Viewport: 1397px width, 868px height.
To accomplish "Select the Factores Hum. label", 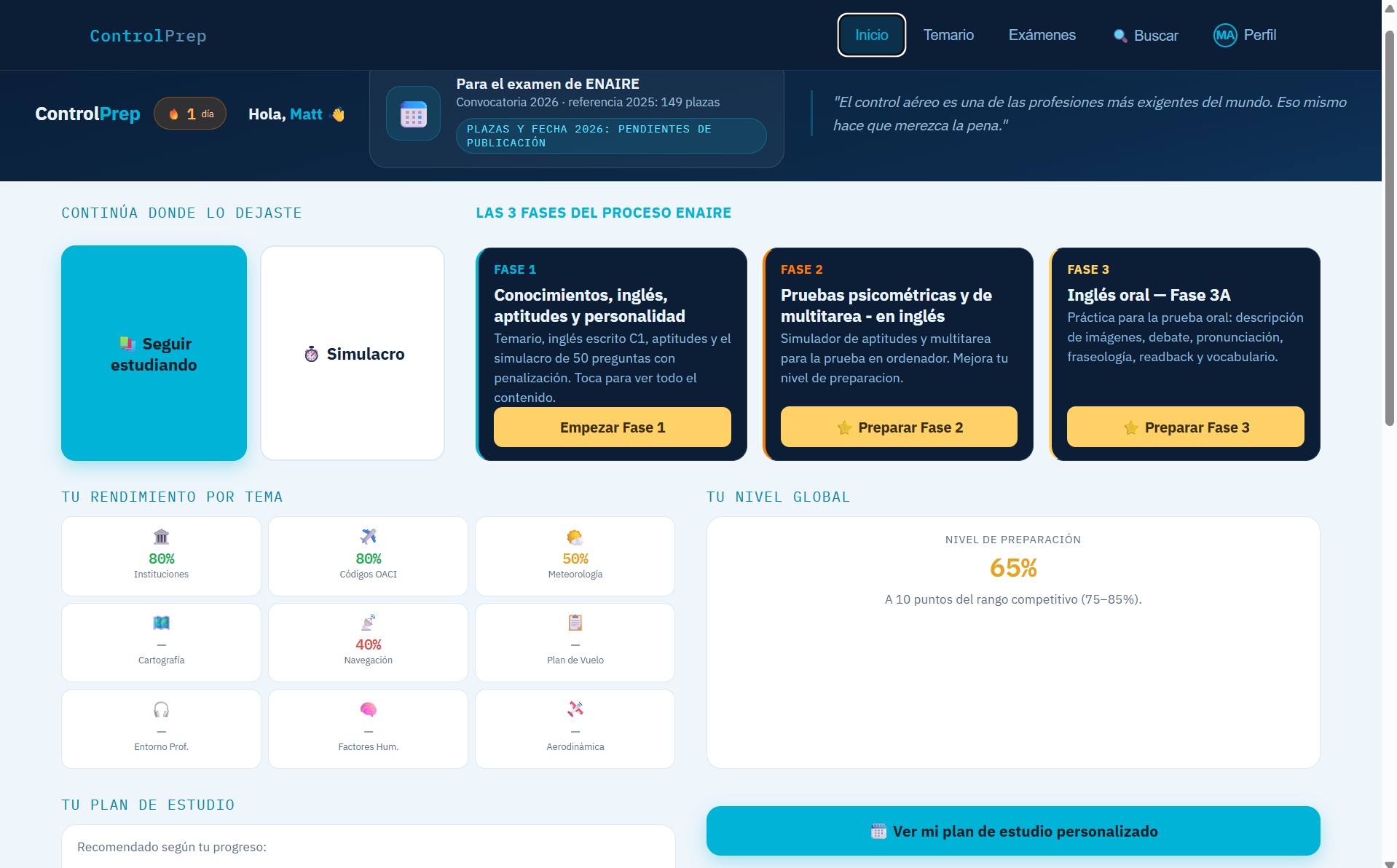I will coord(368,747).
